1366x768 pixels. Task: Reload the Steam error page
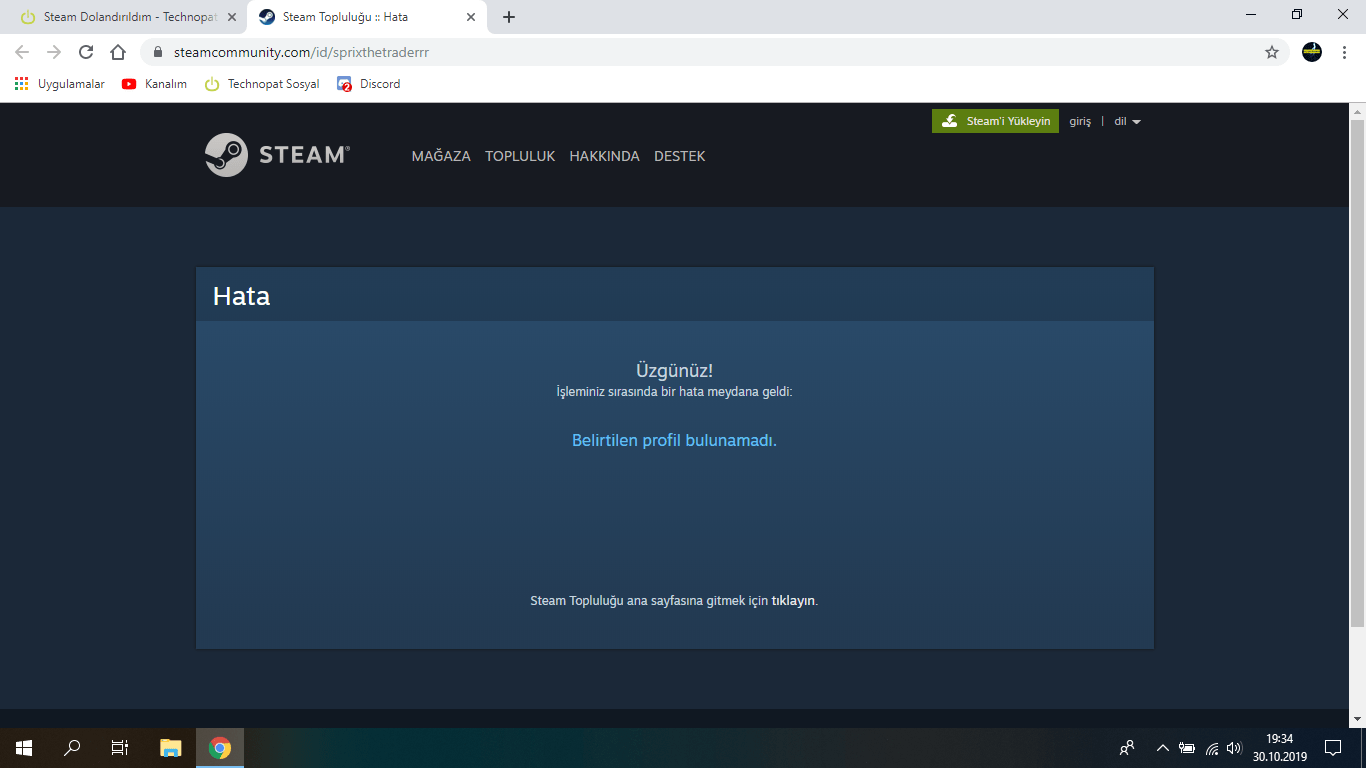86,52
